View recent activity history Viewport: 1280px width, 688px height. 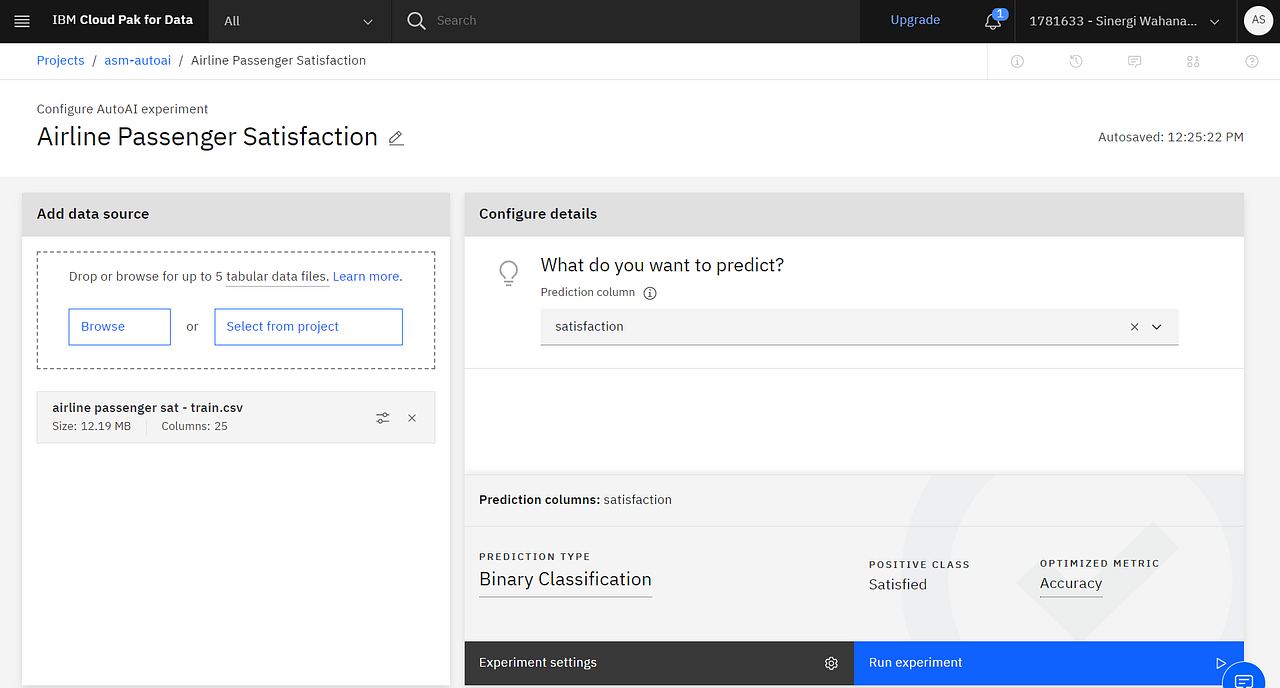pos(1075,61)
